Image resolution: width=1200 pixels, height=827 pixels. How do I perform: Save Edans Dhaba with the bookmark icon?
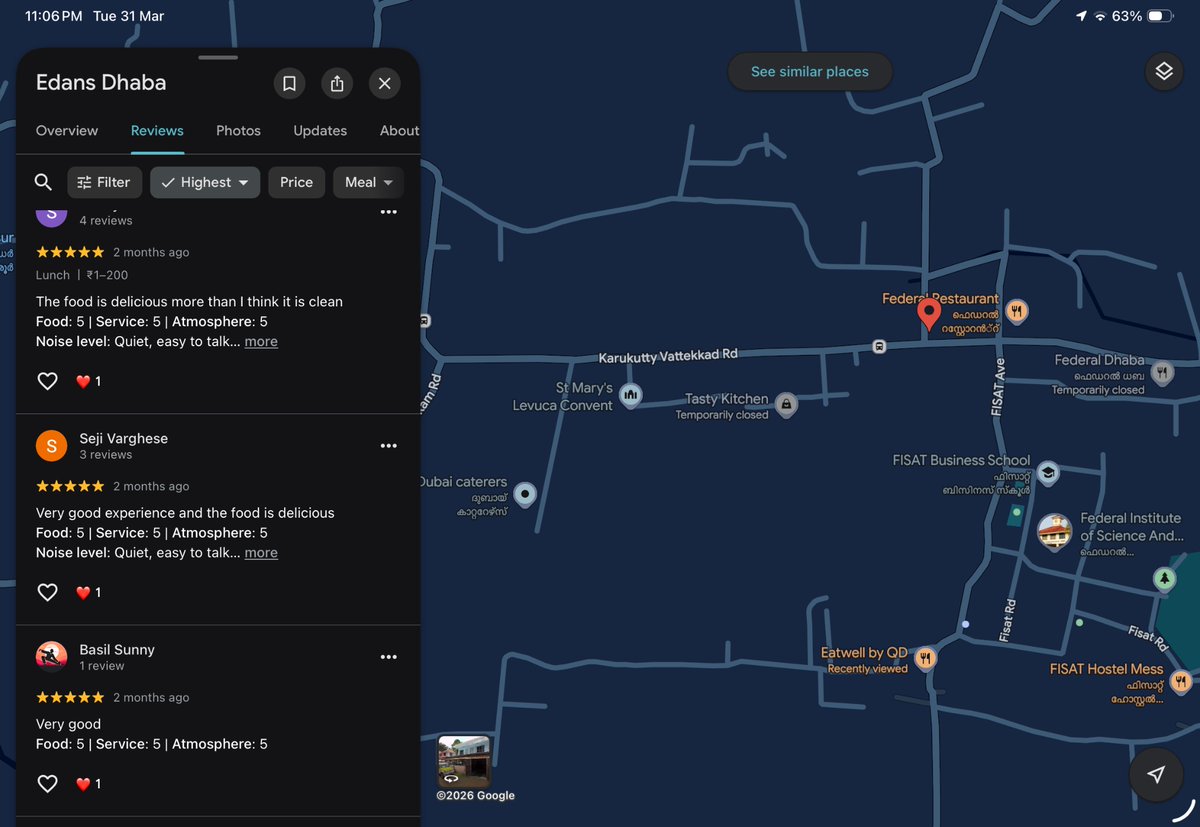pos(289,83)
